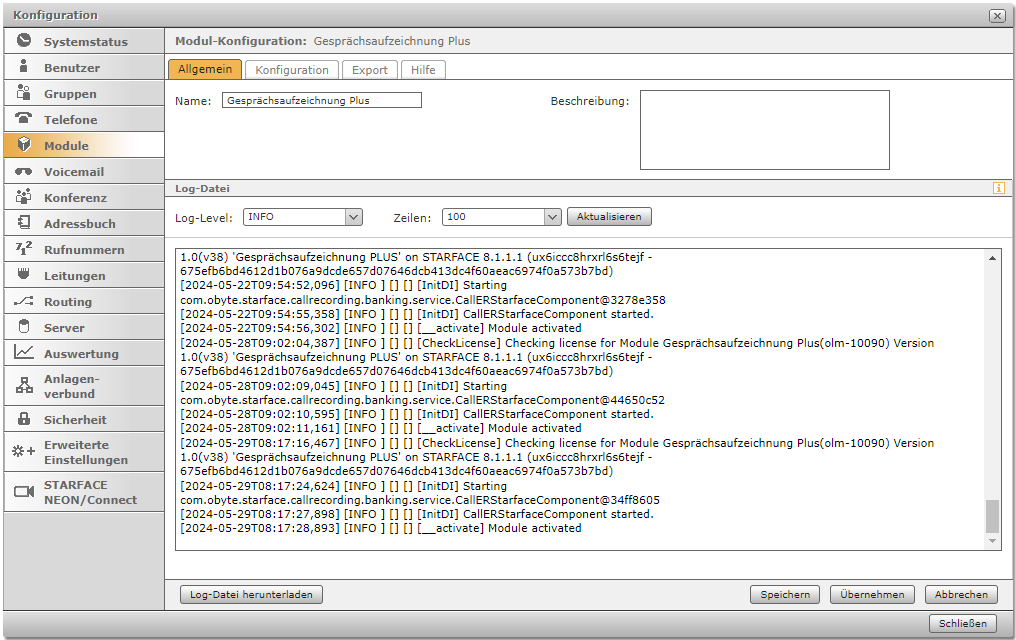The width and height of the screenshot is (1016, 640).
Task: Switch to the Konfiguration tab
Action: (x=292, y=70)
